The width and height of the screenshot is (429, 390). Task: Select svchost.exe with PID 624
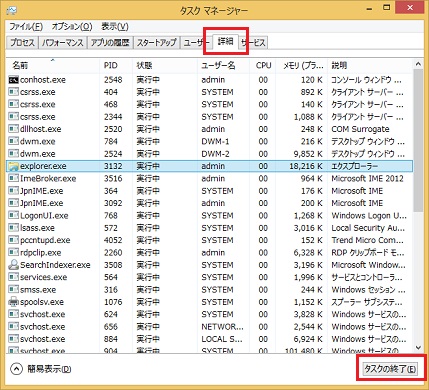click(x=210, y=314)
